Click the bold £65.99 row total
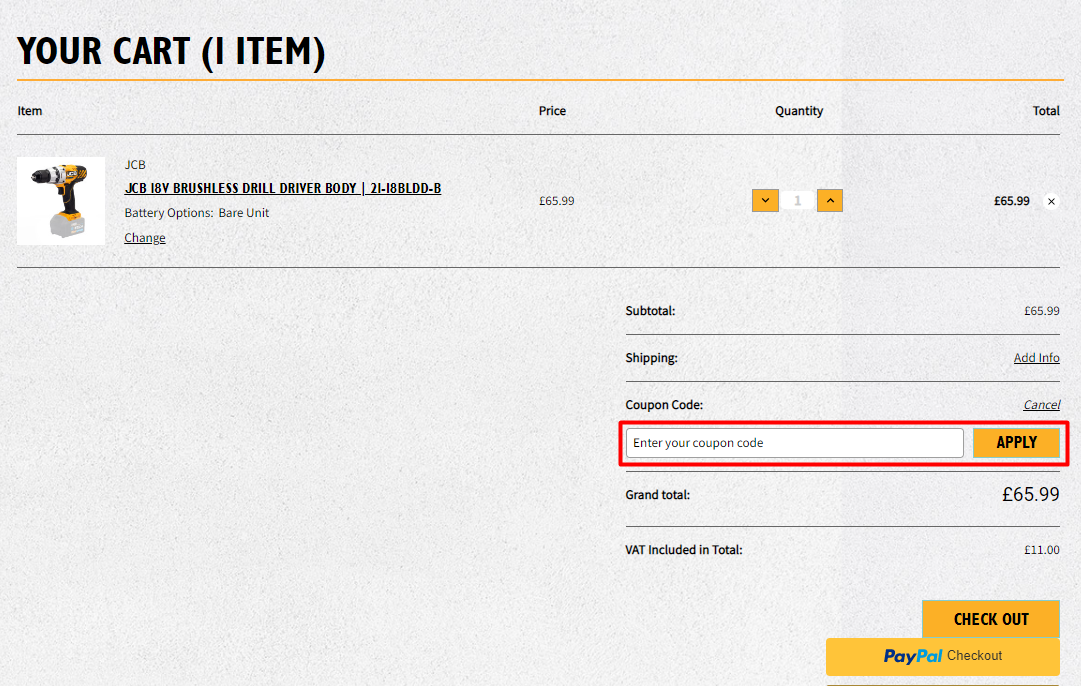 pos(1011,201)
